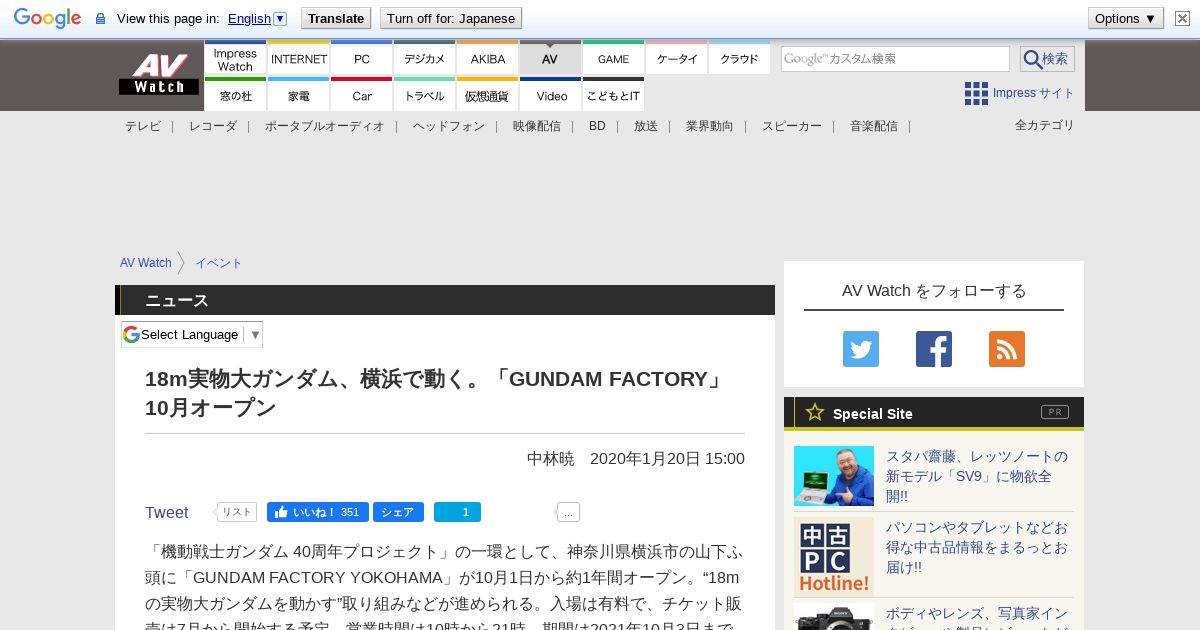Click the Google logo in translate bar
Image resolution: width=1200 pixels, height=630 pixels.
point(47,18)
